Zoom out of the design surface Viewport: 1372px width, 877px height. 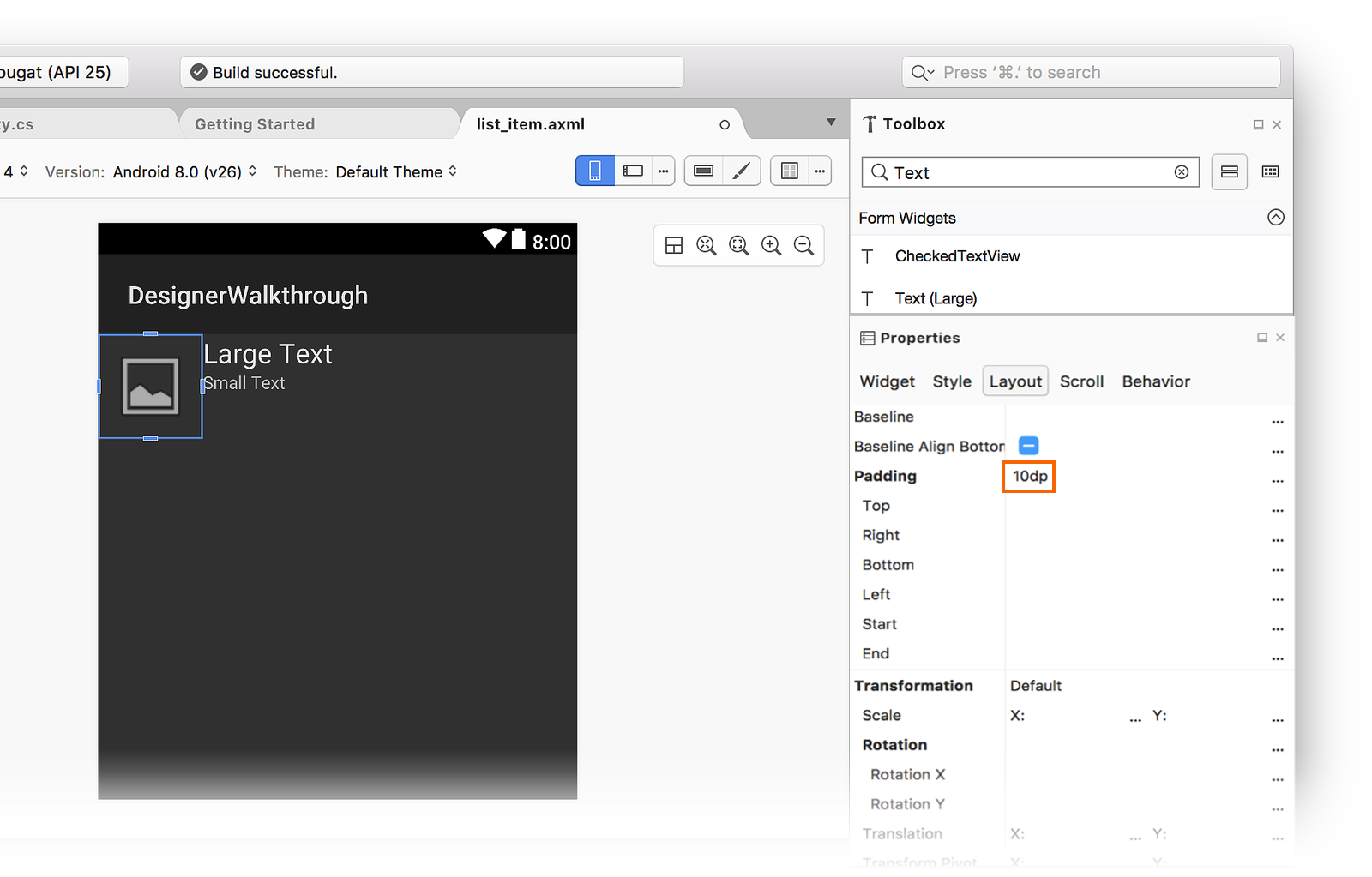[x=803, y=246]
